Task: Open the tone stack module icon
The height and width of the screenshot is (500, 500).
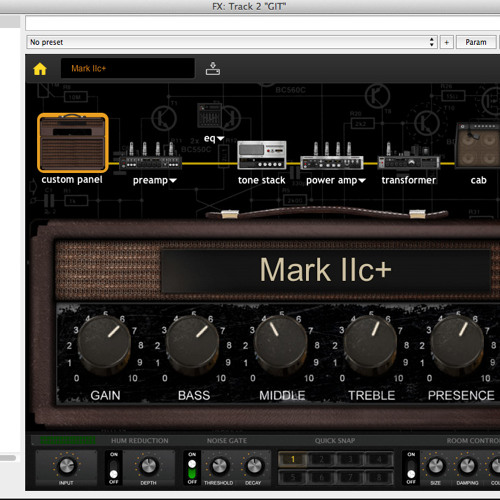Action: tap(262, 155)
